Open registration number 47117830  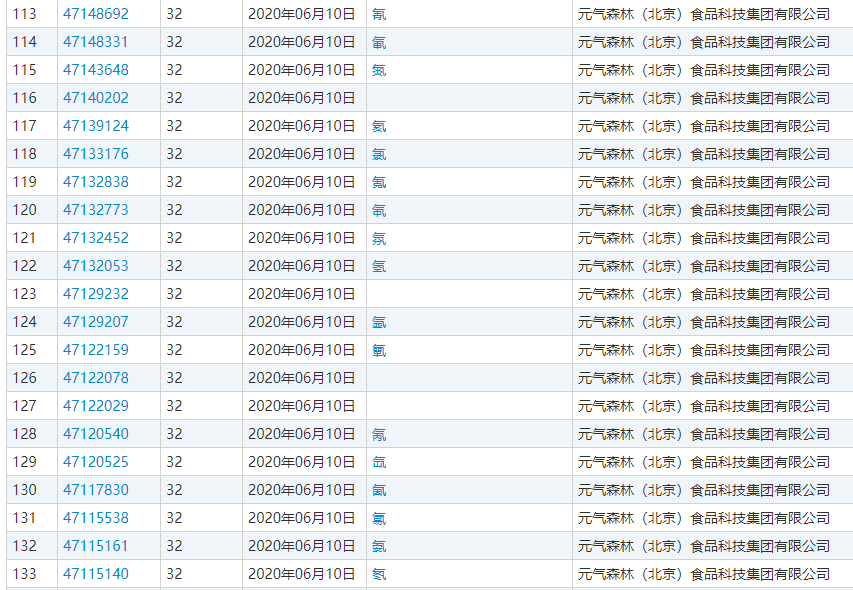coord(96,490)
